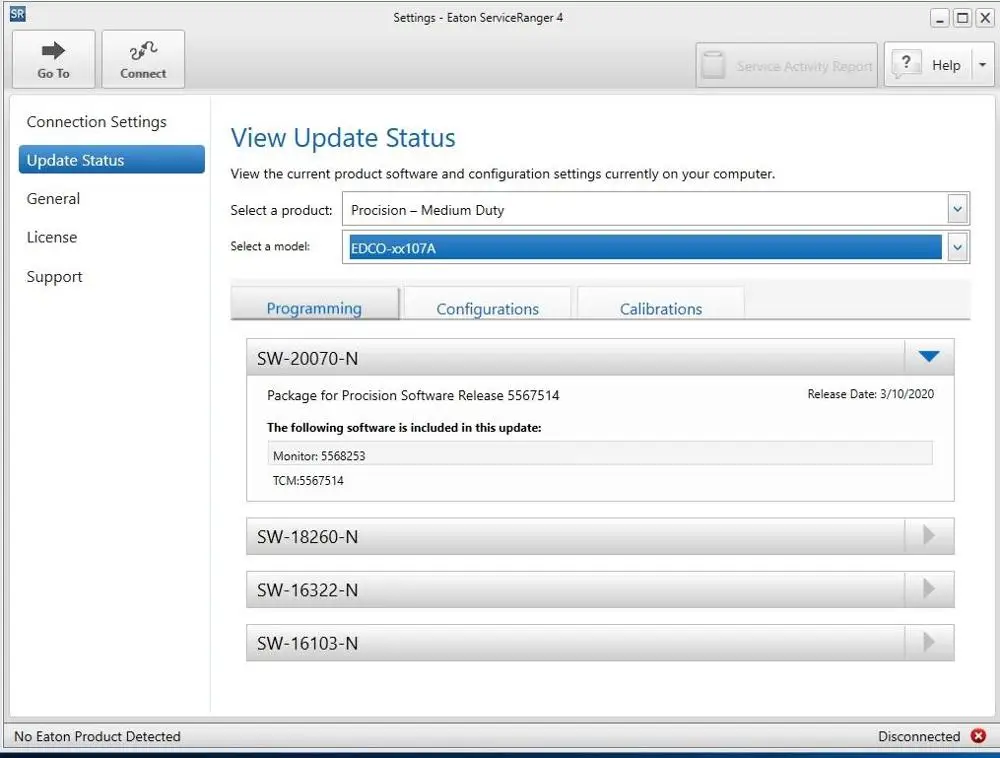Select the Monitor: 5568253 row
This screenshot has width=1000, height=758.
599,455
